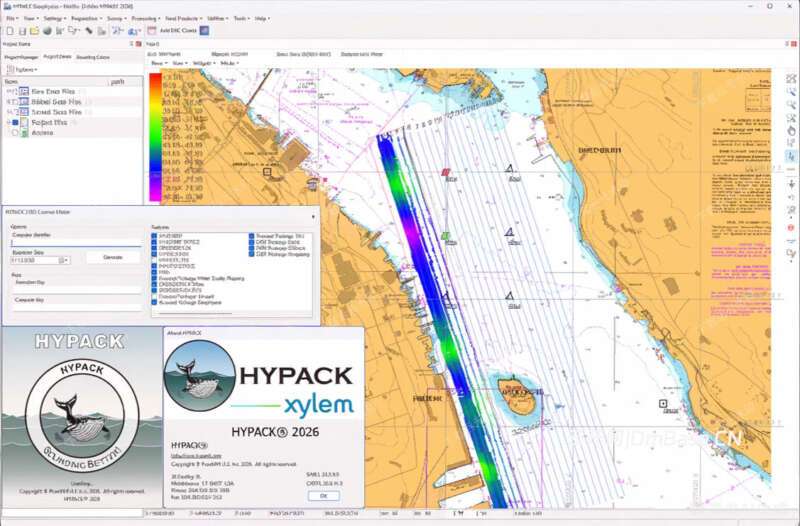The width and height of the screenshot is (800, 526).
Task: Open the Expiration Date combo box
Action: [41, 260]
